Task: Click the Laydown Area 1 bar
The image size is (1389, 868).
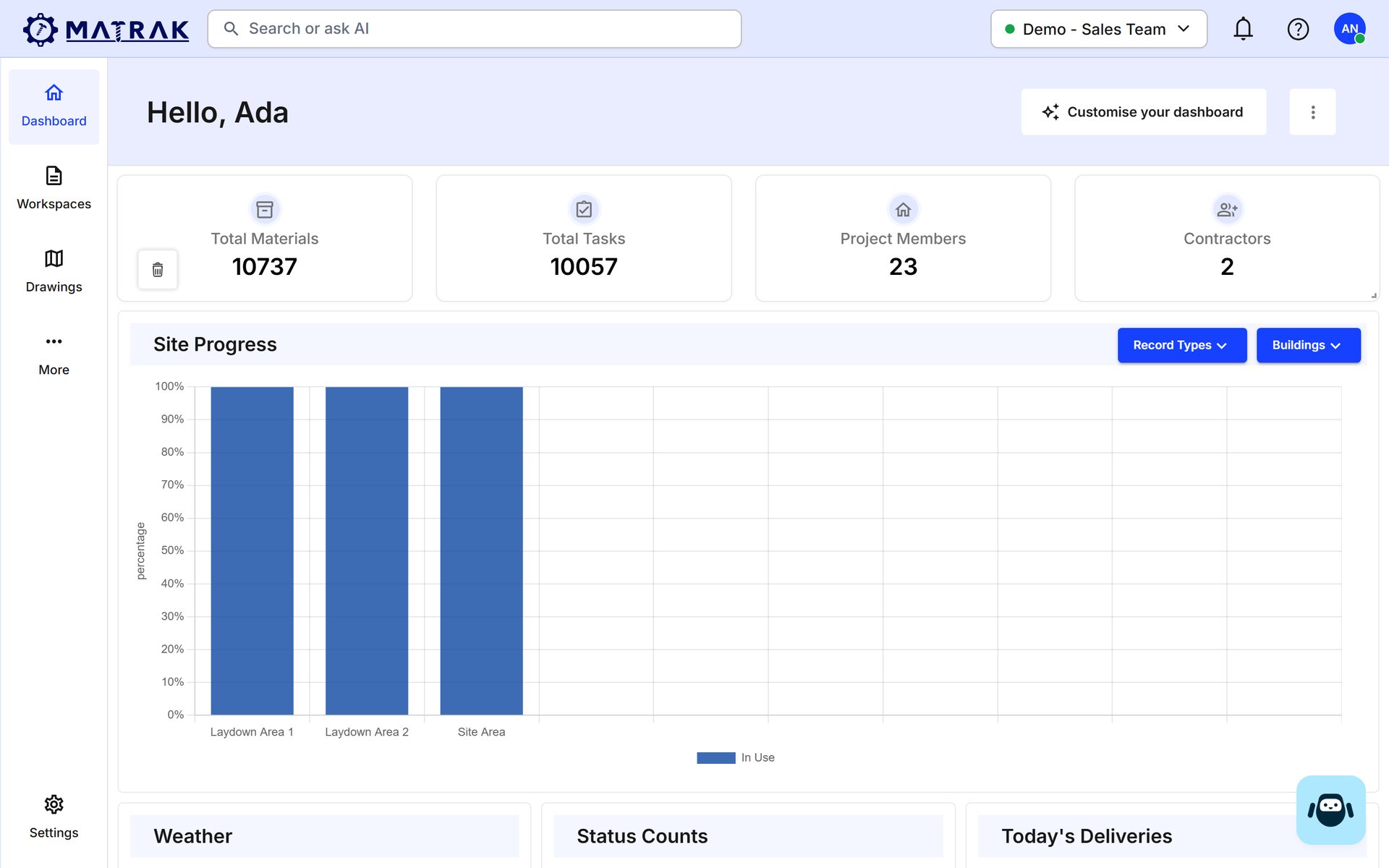Action: click(x=252, y=550)
